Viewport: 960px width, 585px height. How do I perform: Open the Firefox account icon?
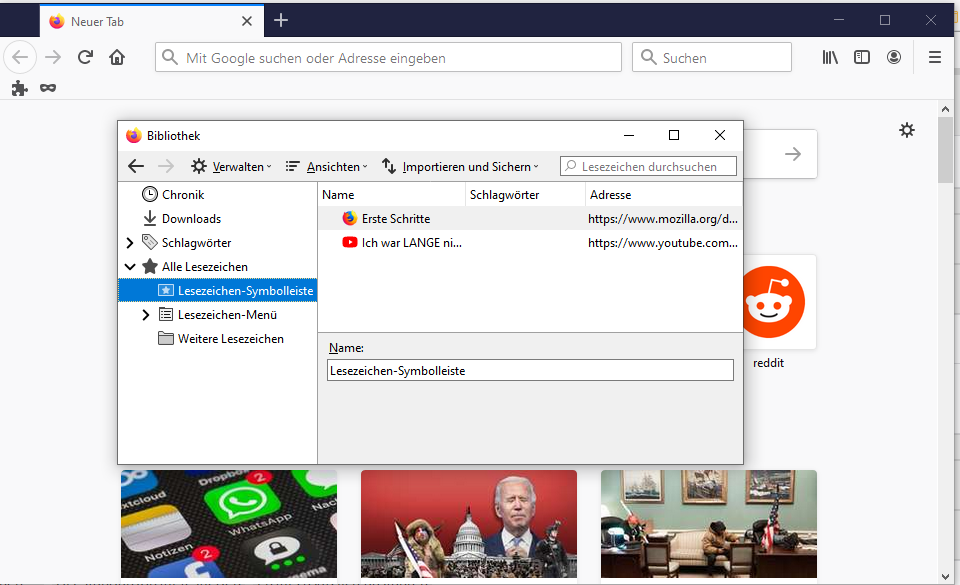click(893, 58)
